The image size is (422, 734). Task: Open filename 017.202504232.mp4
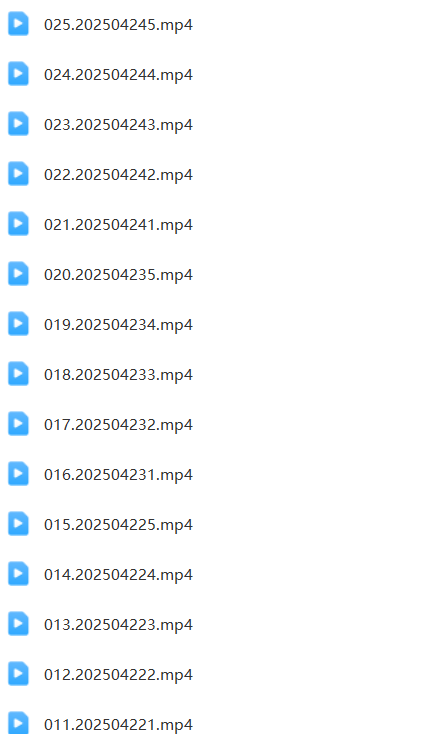118,425
